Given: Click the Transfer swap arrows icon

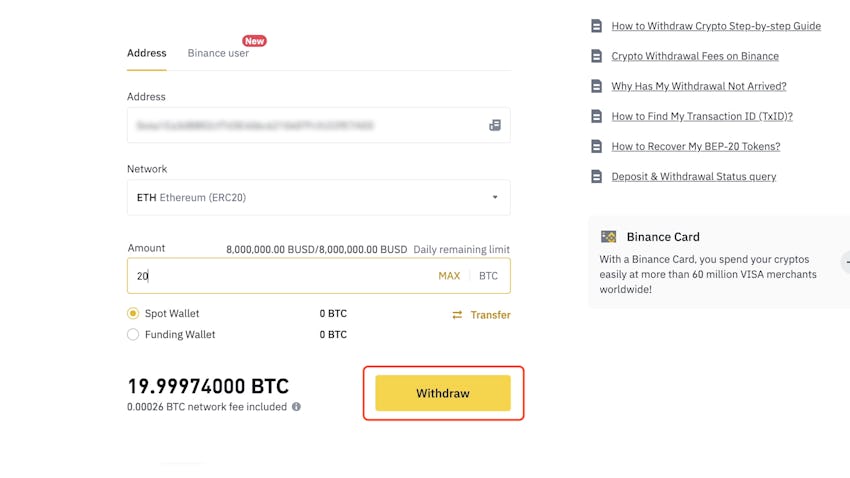Looking at the screenshot, I should [457, 315].
